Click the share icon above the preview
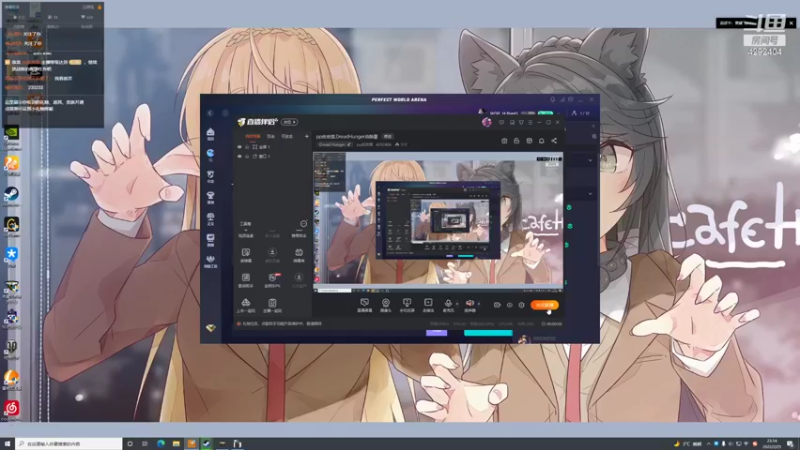Screen dimensions: 800x450 554,141
